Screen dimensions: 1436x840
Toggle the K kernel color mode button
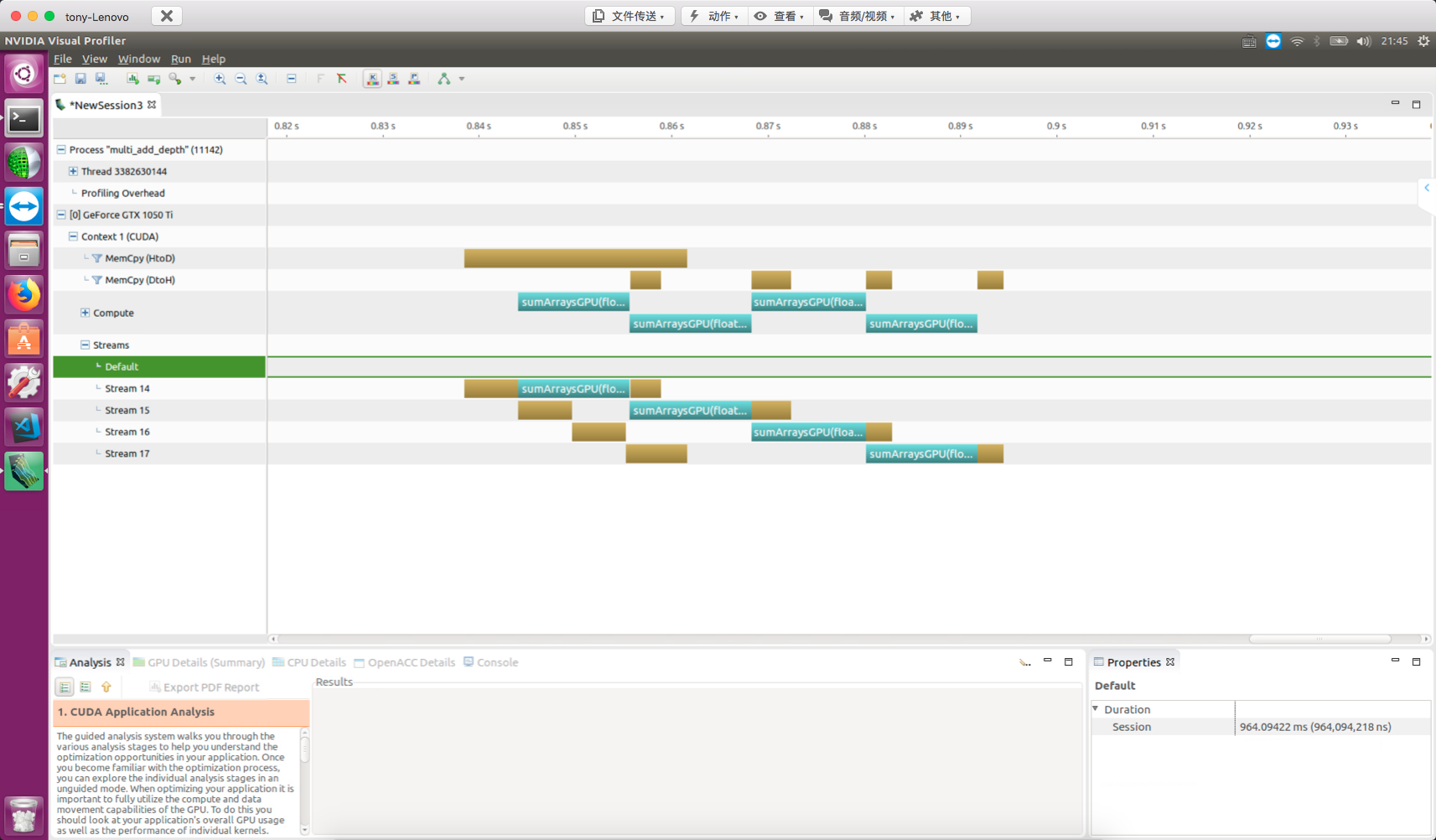(x=372, y=79)
